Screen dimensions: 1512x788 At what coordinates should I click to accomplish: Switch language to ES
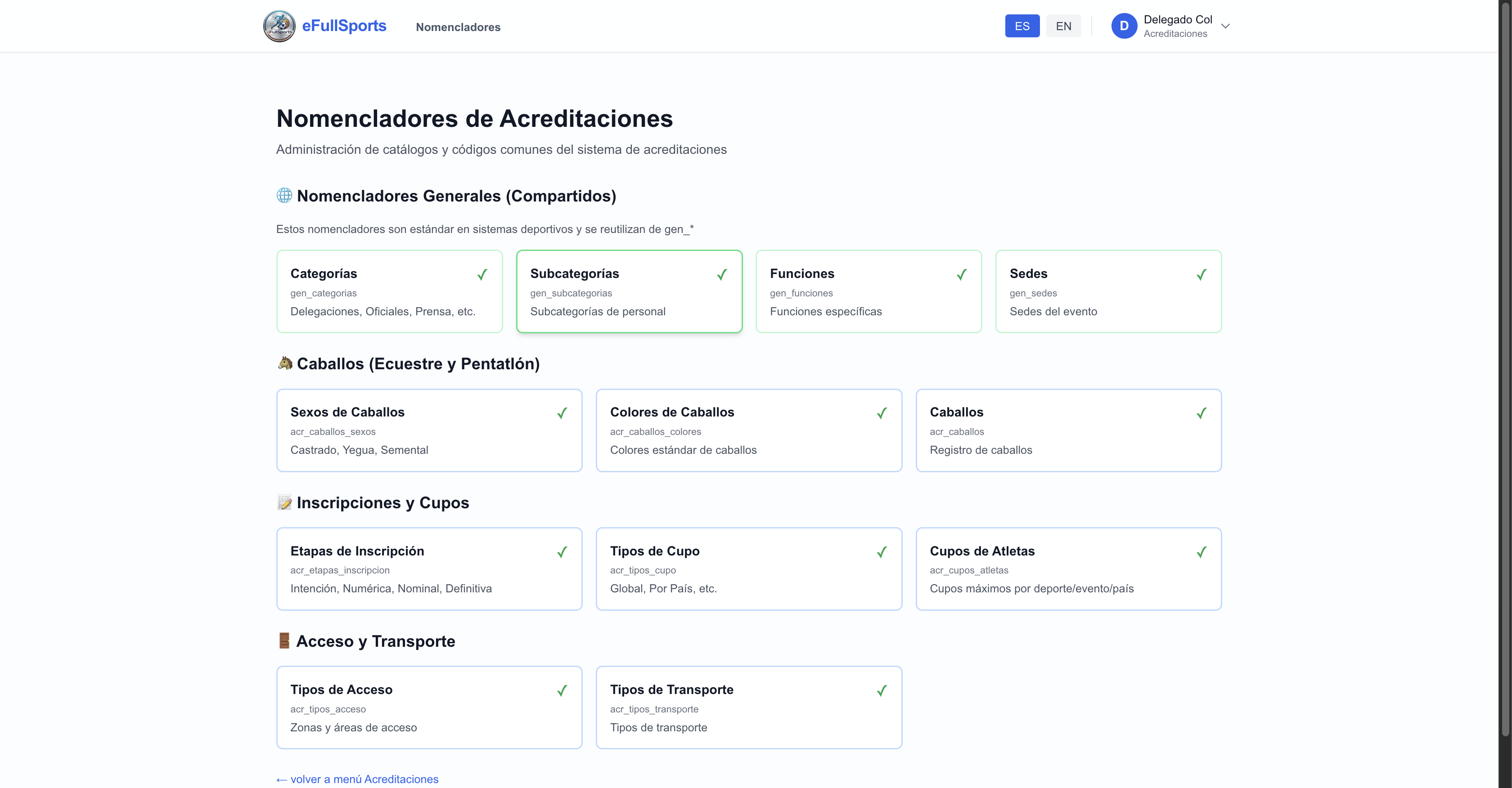point(1022,26)
